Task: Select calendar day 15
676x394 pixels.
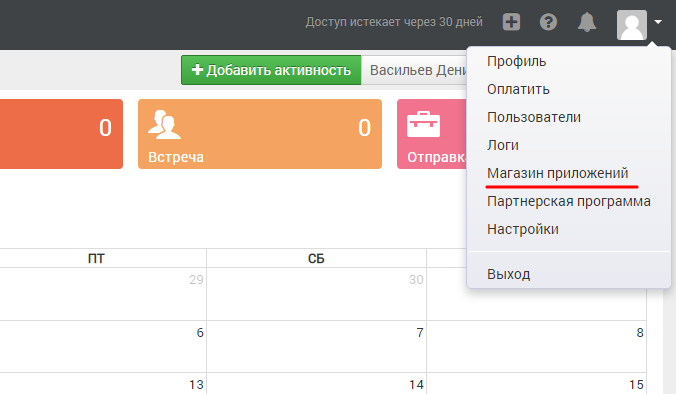Action: coord(636,385)
